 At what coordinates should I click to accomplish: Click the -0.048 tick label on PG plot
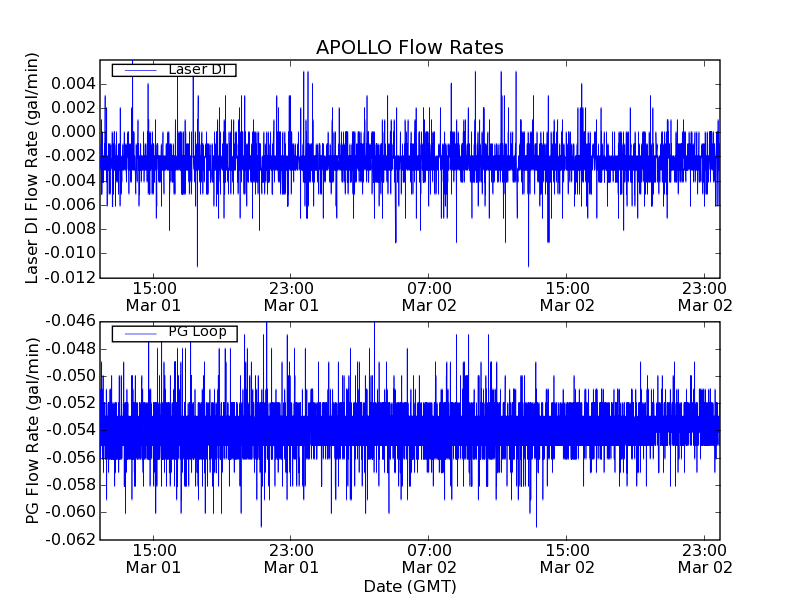(x=70, y=349)
